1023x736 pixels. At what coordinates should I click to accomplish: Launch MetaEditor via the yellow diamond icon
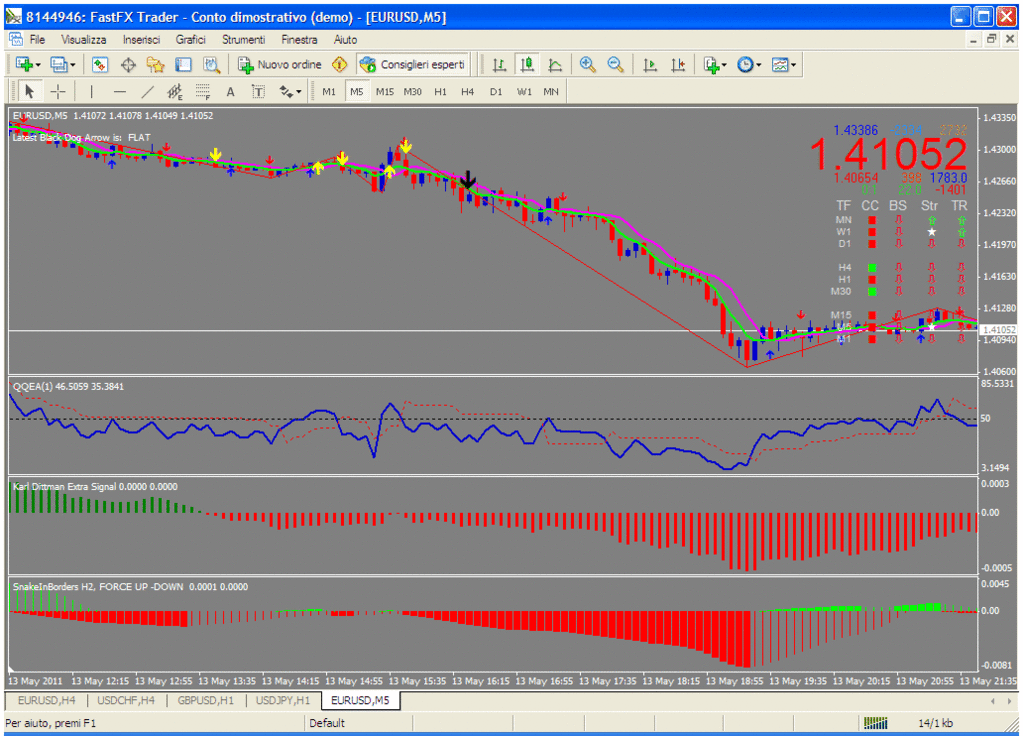339,65
